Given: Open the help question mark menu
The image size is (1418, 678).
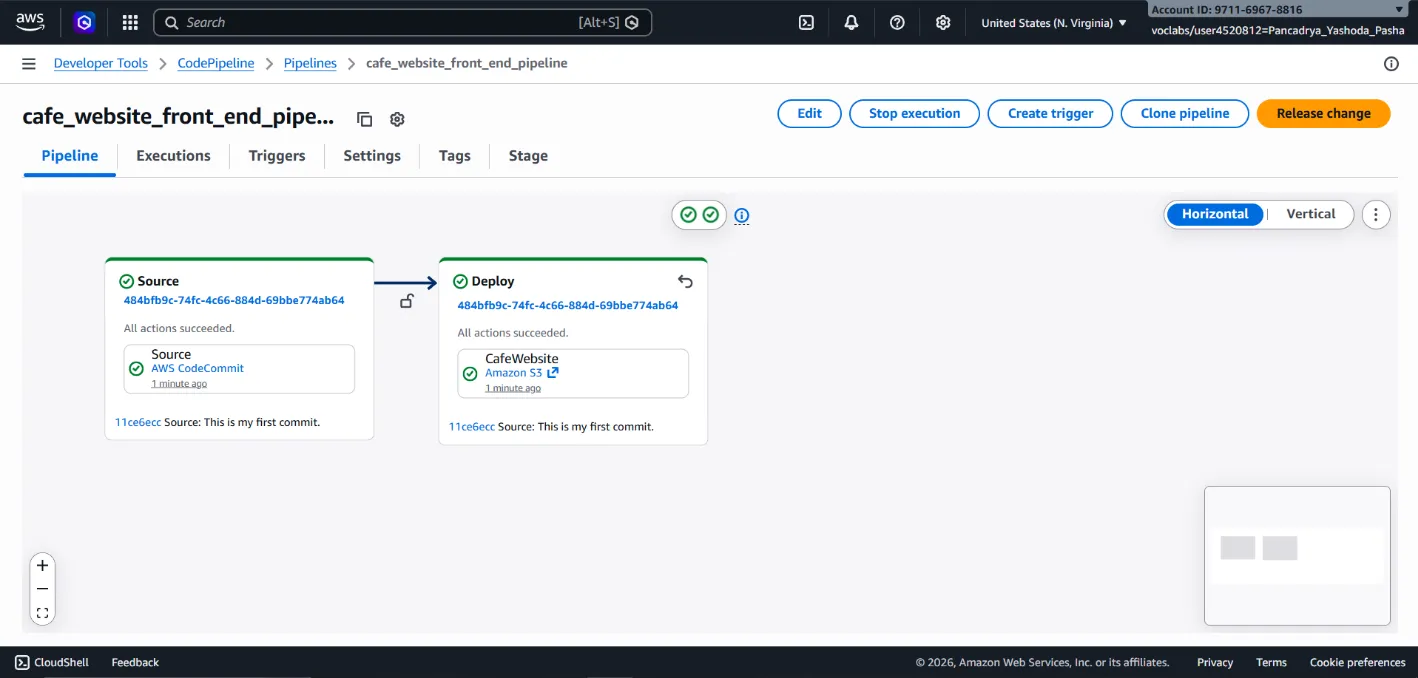Looking at the screenshot, I should coord(897,22).
